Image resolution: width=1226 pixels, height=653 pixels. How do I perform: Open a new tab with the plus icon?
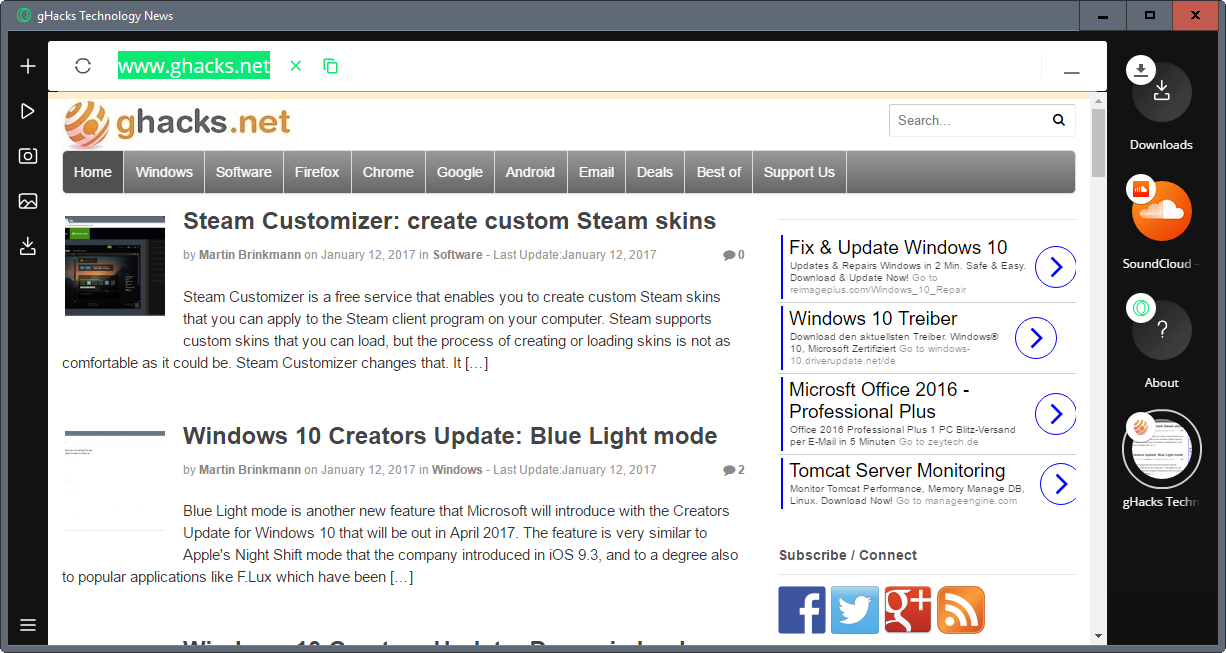click(x=28, y=66)
